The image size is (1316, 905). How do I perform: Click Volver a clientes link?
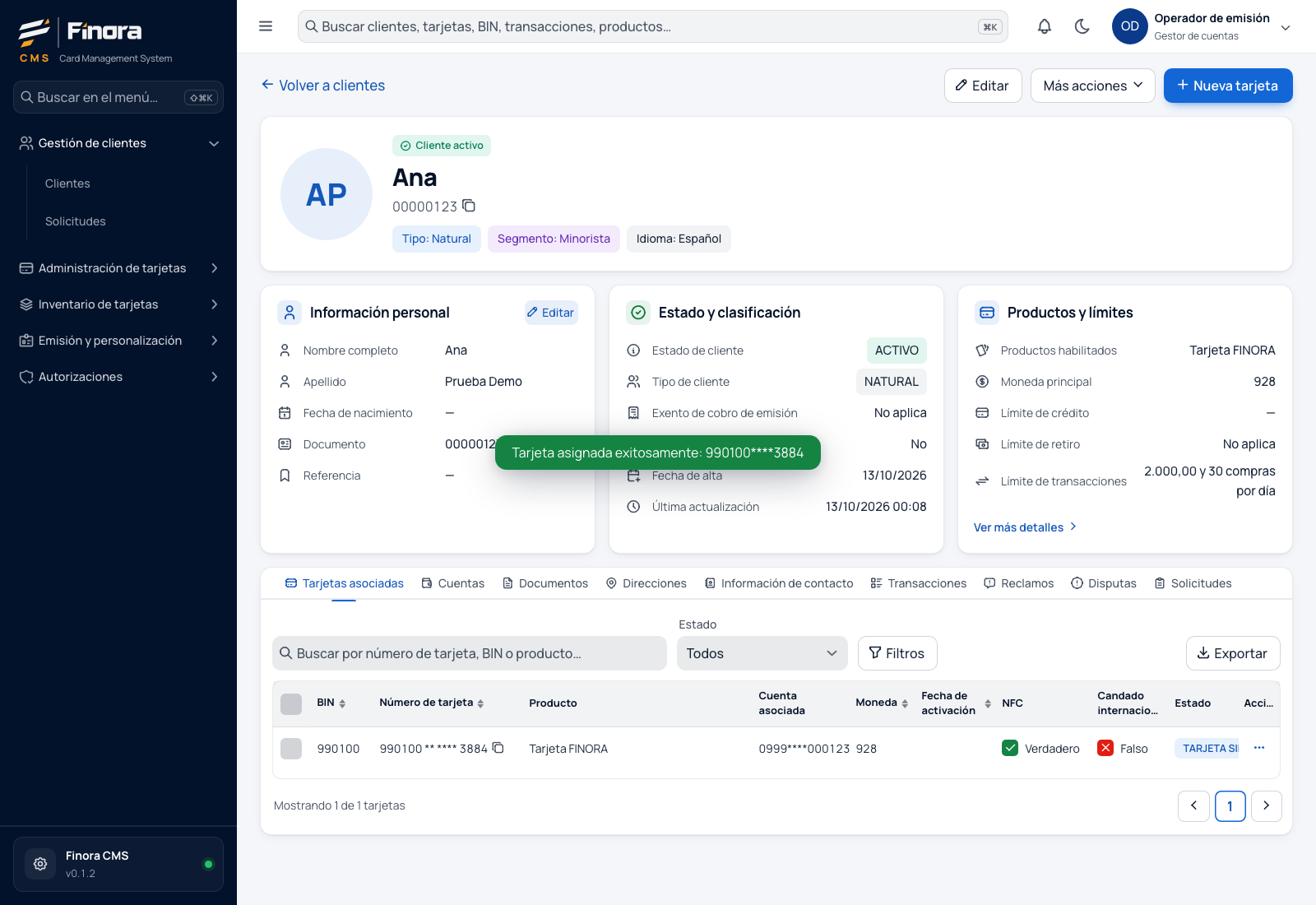click(323, 86)
